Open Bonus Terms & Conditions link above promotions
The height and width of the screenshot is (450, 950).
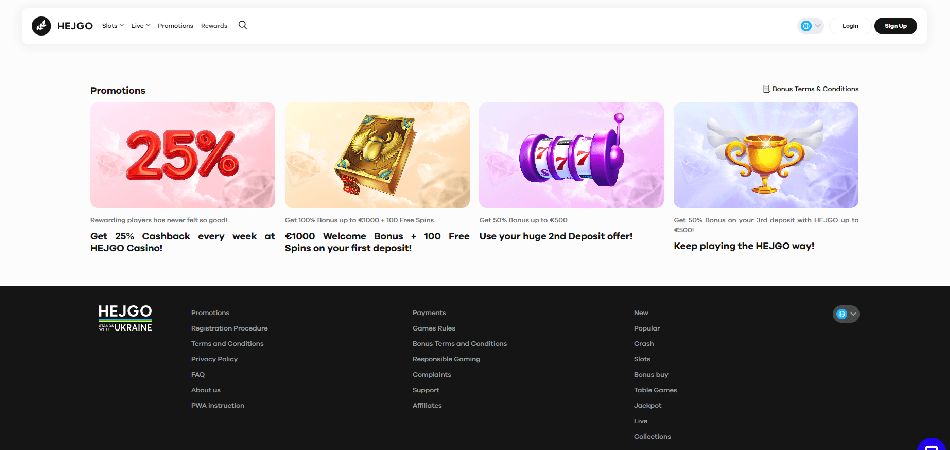click(x=810, y=89)
